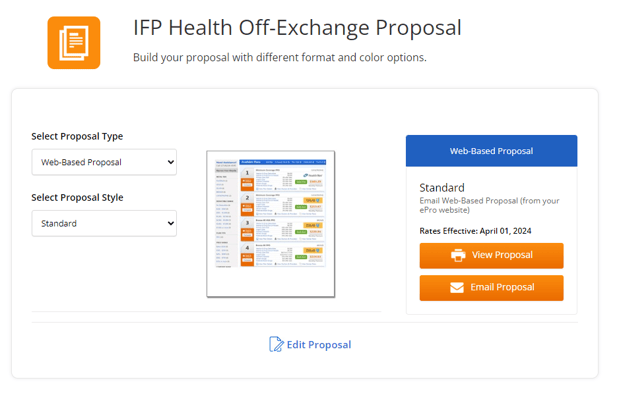Click the Standard heading in the proposal panel
The width and height of the screenshot is (619, 395).
click(x=442, y=188)
